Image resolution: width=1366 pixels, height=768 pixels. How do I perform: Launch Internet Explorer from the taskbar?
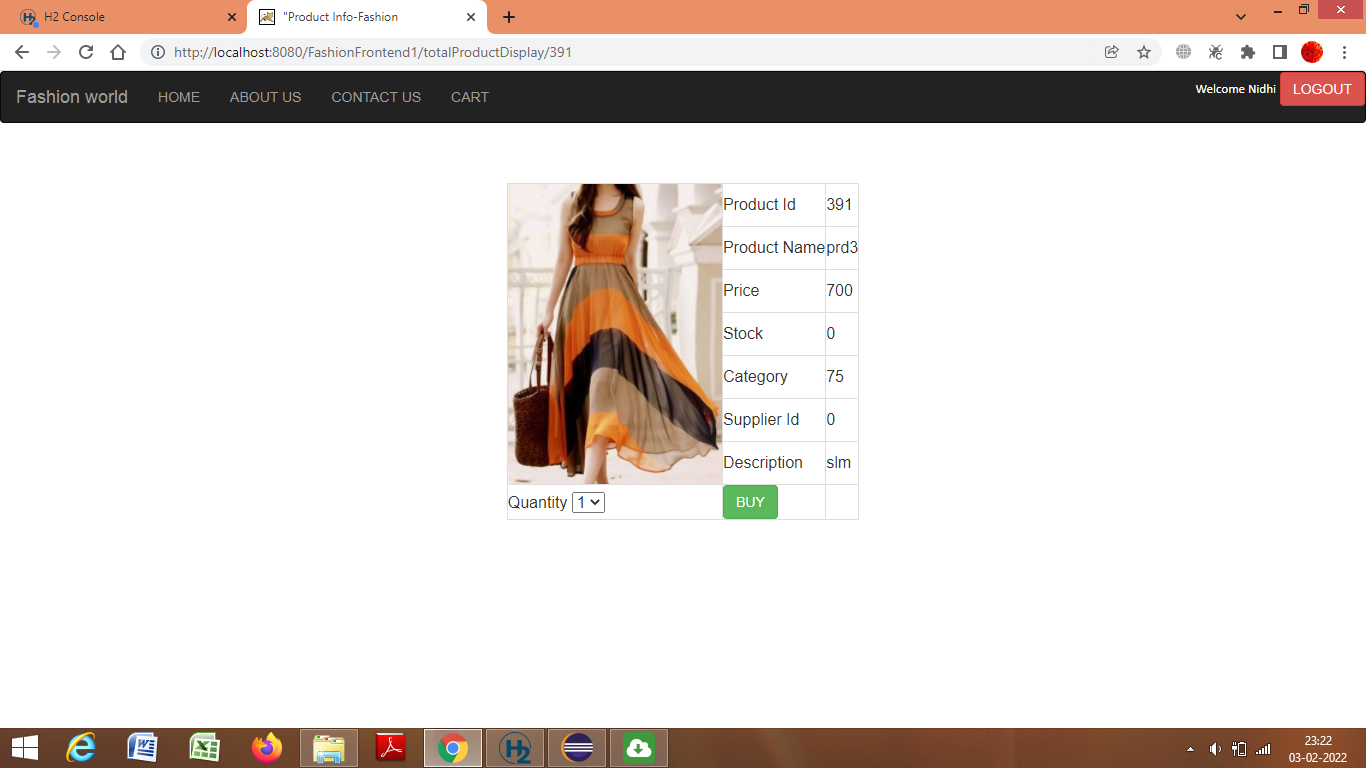click(81, 748)
